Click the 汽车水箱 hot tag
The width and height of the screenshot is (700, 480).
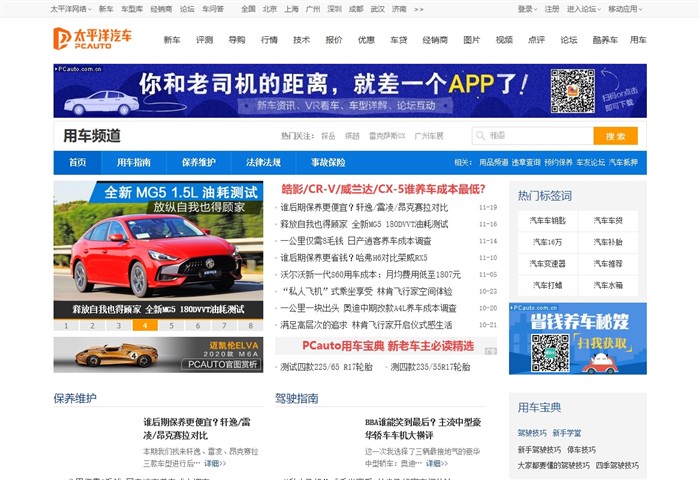(x=608, y=285)
